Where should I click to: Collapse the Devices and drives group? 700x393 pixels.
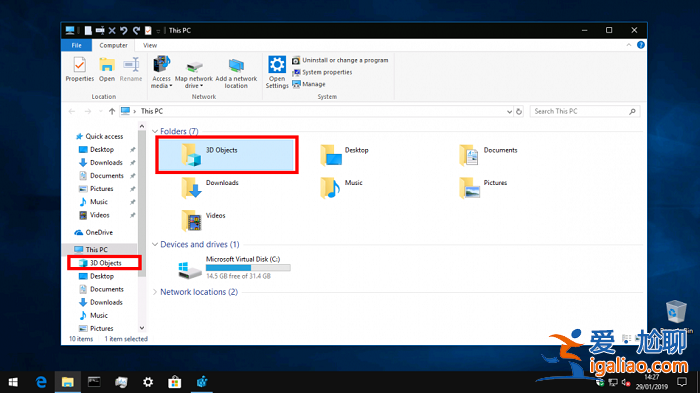click(155, 244)
